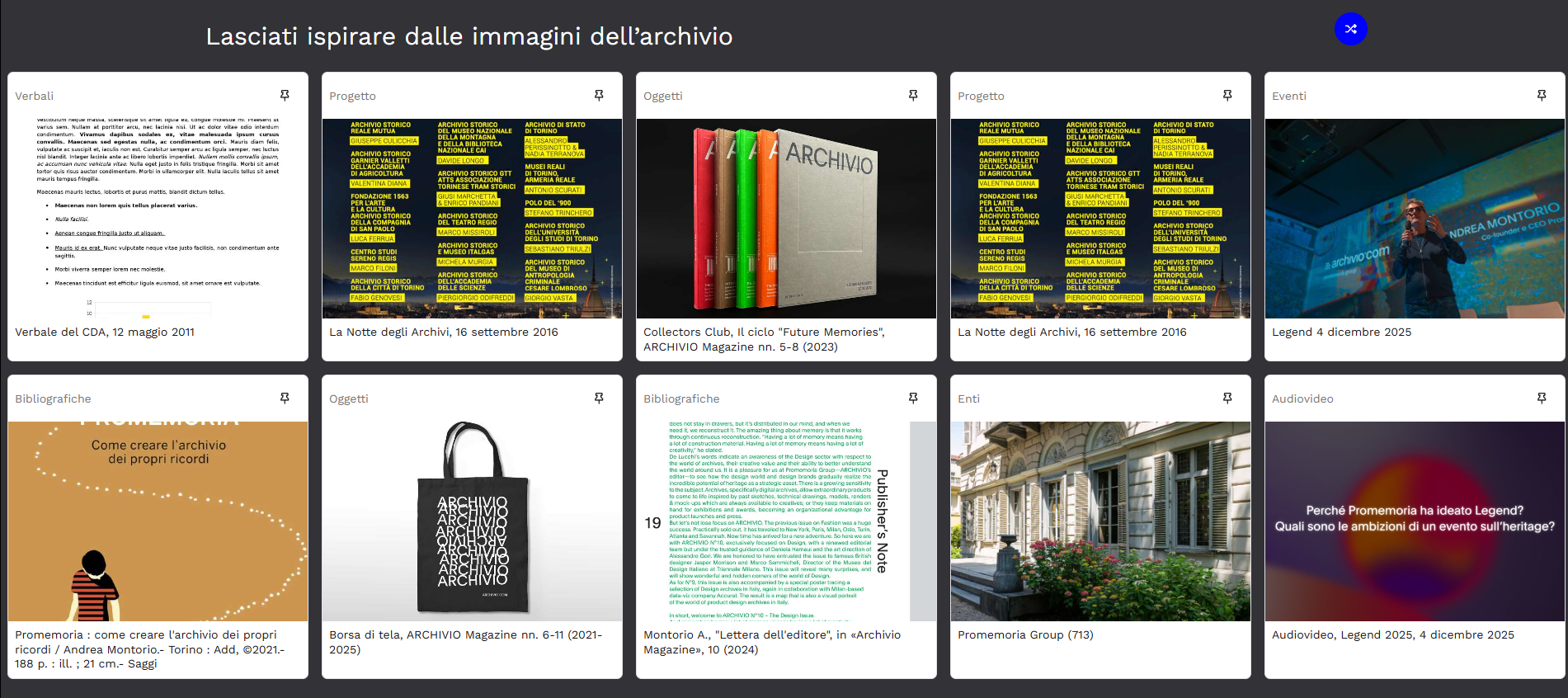1568x698 pixels.
Task: Open the ARCHIVIO magazine covers image
Action: tap(786, 219)
